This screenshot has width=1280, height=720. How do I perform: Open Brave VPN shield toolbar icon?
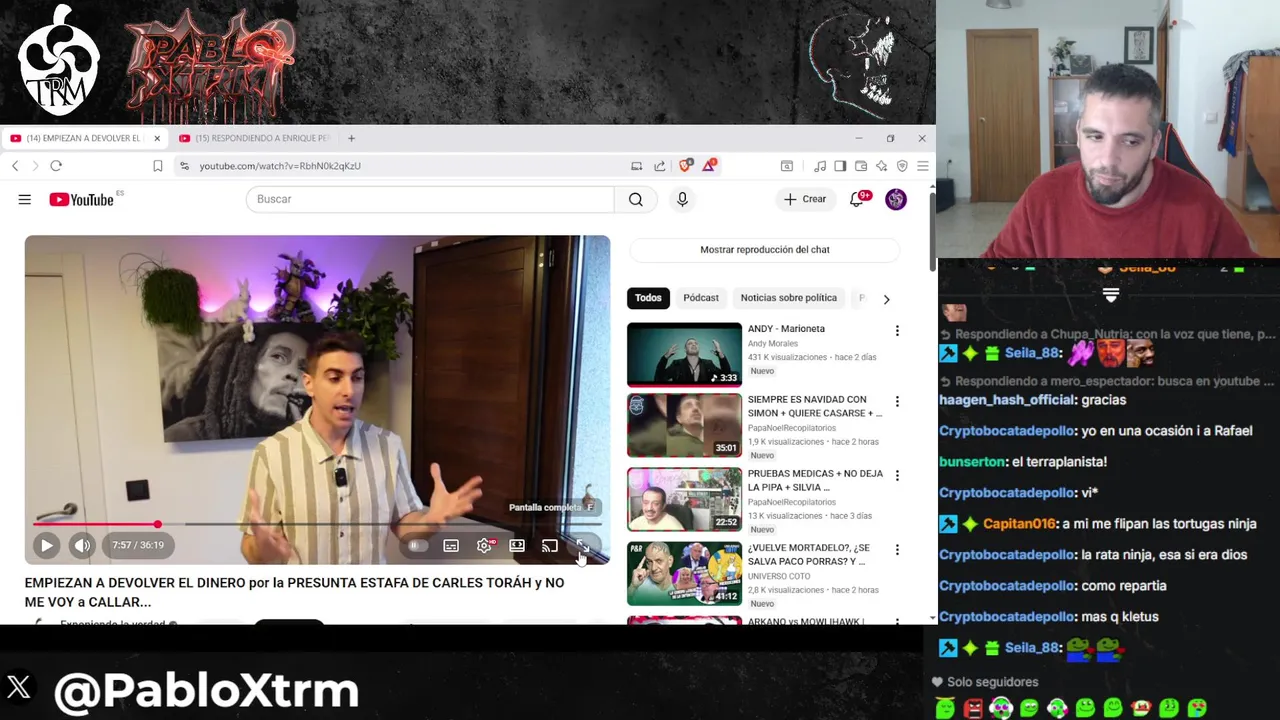[x=902, y=166]
